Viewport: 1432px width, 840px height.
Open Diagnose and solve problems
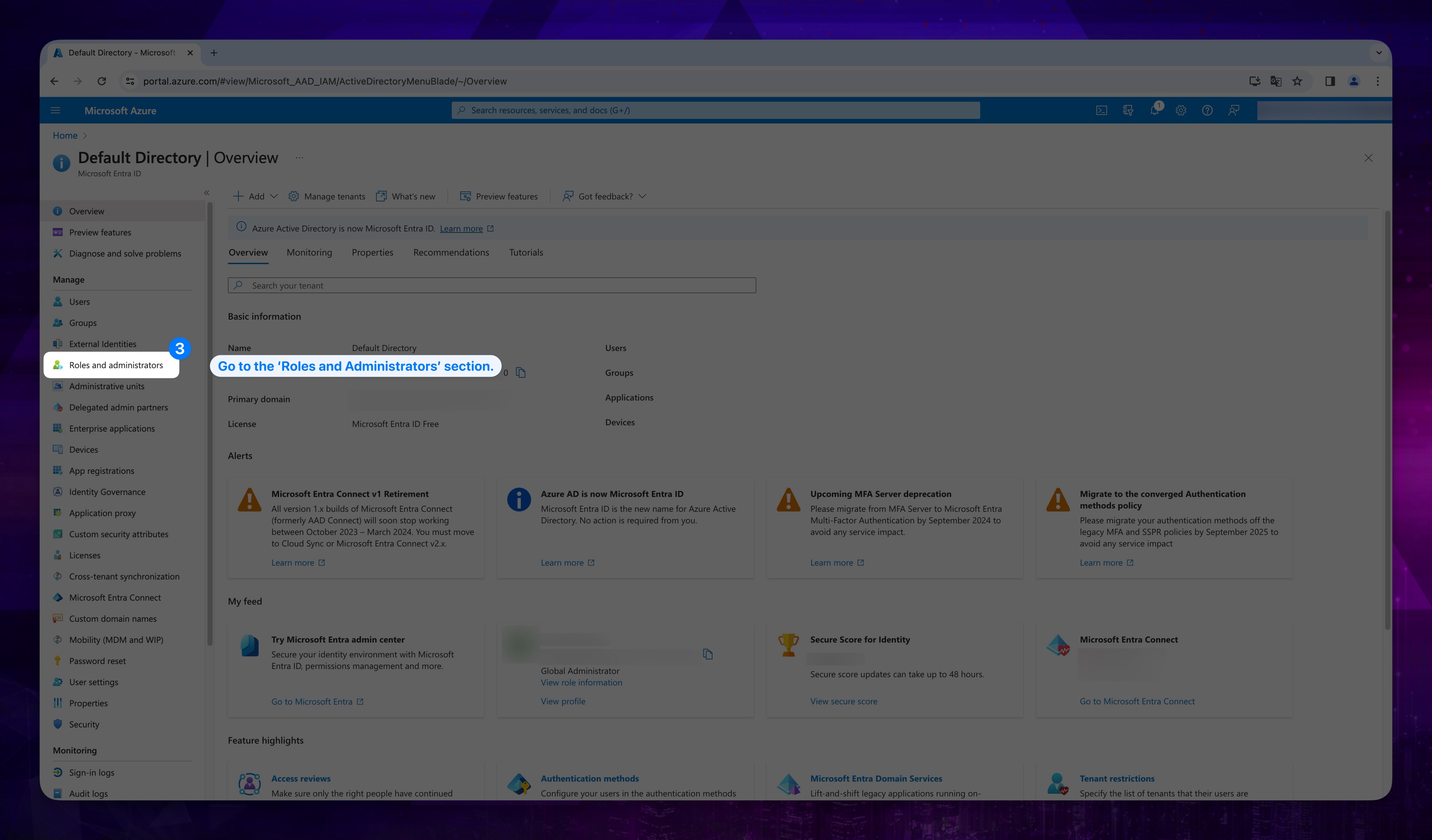pyautogui.click(x=125, y=253)
